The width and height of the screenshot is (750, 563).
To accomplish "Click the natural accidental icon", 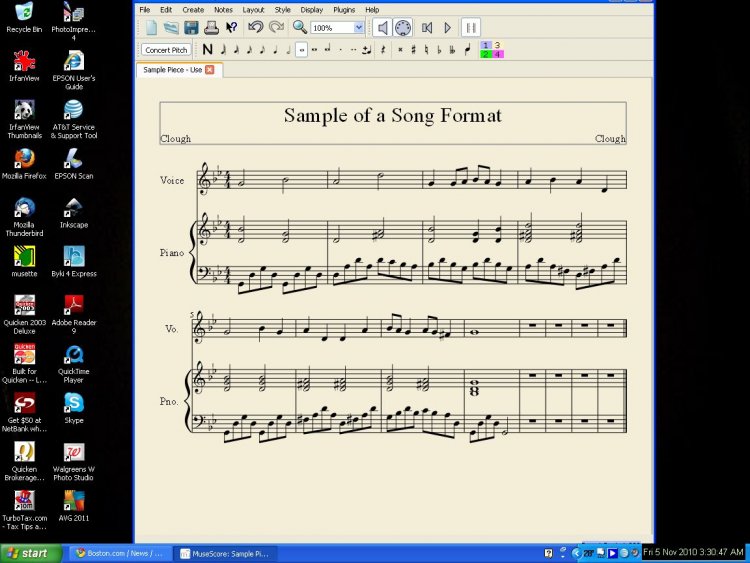I will pos(427,49).
